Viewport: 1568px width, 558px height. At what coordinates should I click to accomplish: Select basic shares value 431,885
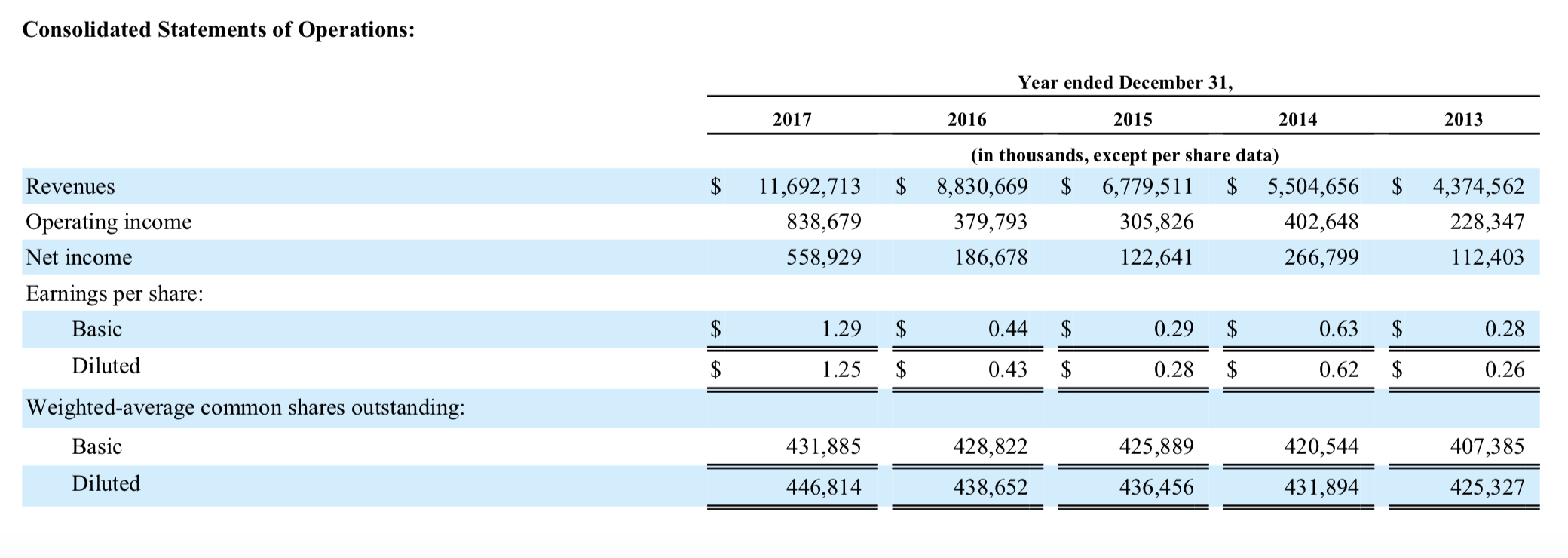click(824, 447)
